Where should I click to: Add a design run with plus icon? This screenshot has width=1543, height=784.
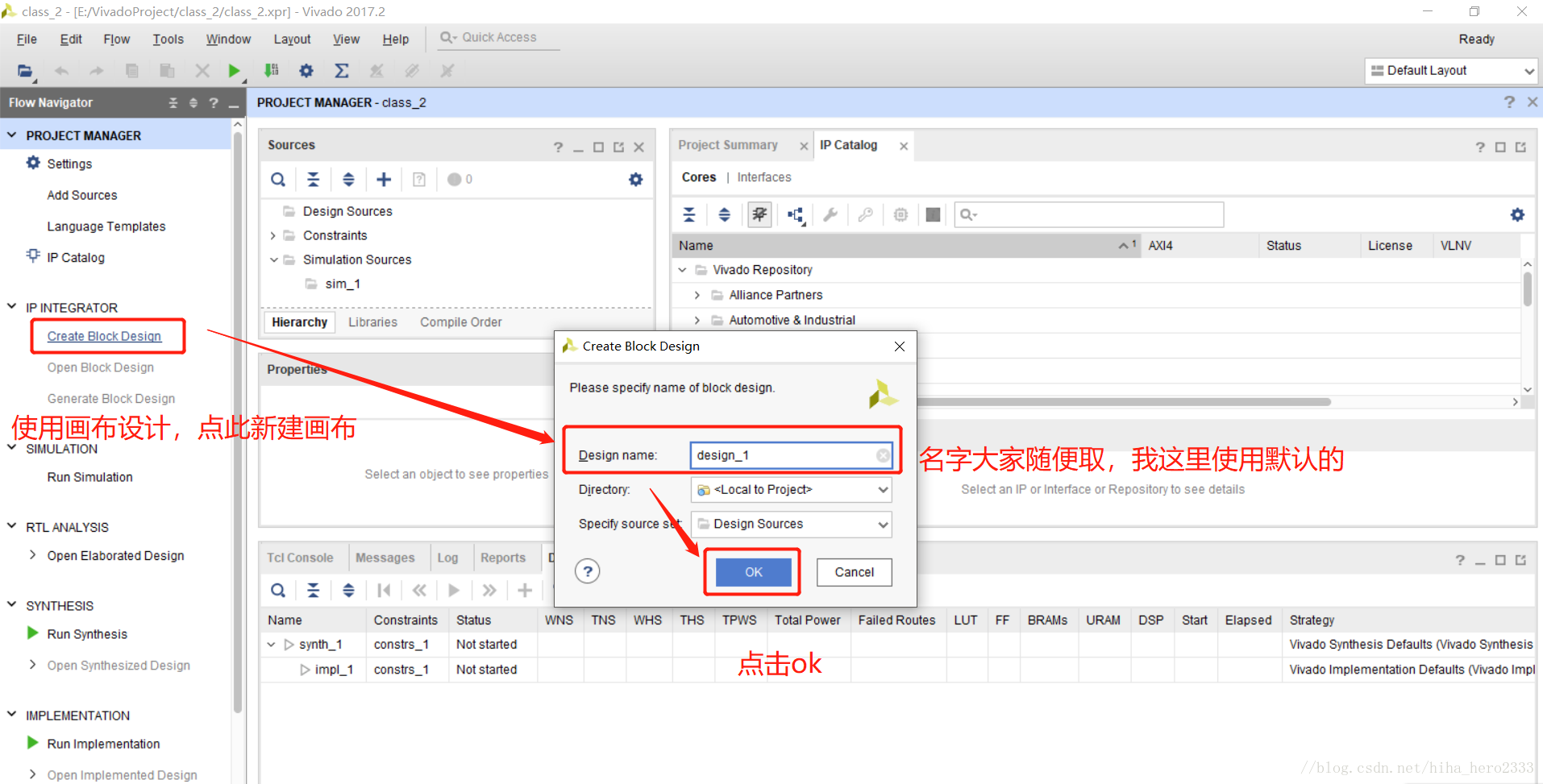(x=525, y=591)
